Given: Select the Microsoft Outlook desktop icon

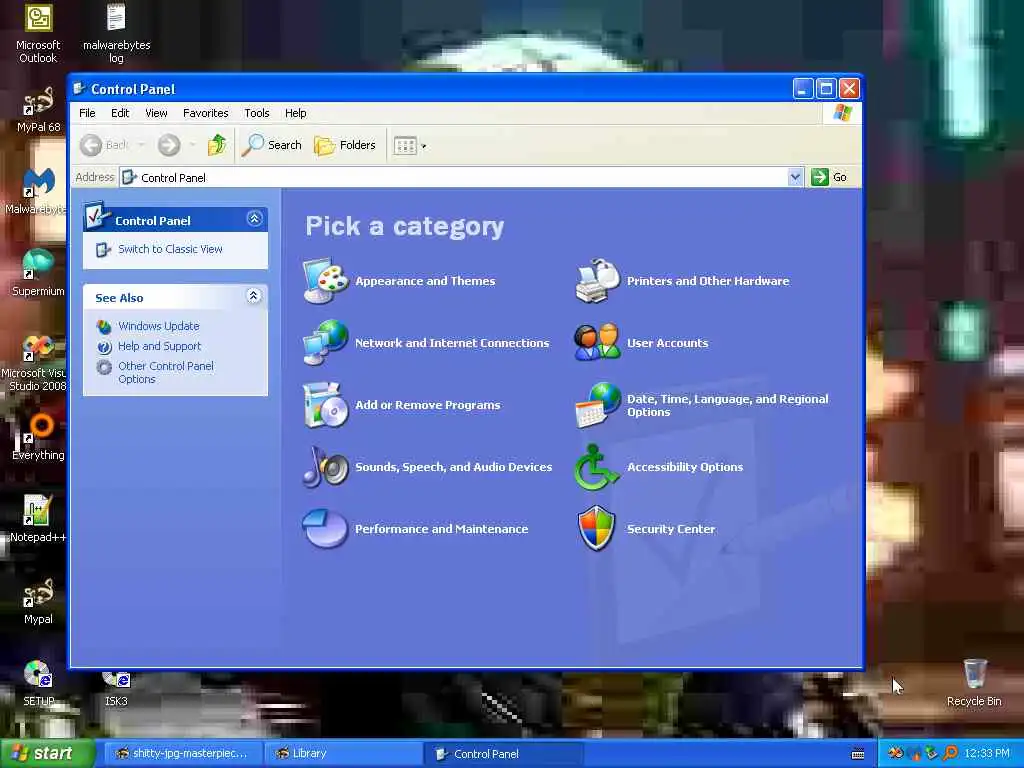Looking at the screenshot, I should point(38,33).
